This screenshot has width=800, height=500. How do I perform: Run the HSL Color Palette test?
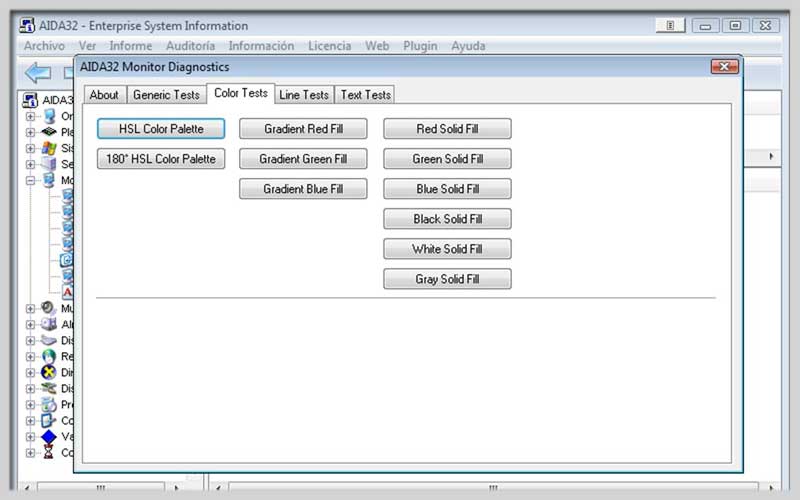[x=161, y=129]
